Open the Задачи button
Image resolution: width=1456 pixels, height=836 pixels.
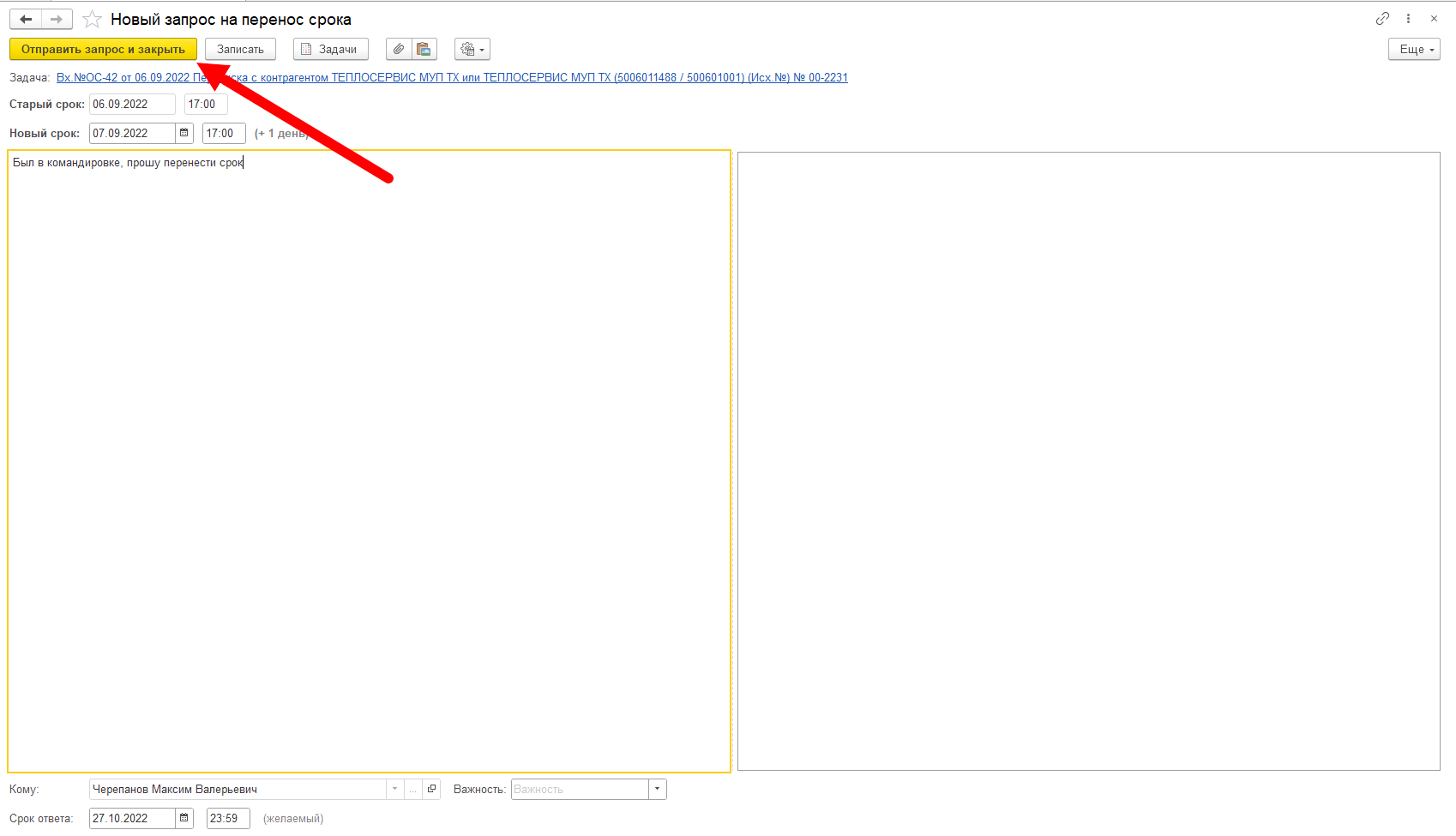(x=331, y=49)
